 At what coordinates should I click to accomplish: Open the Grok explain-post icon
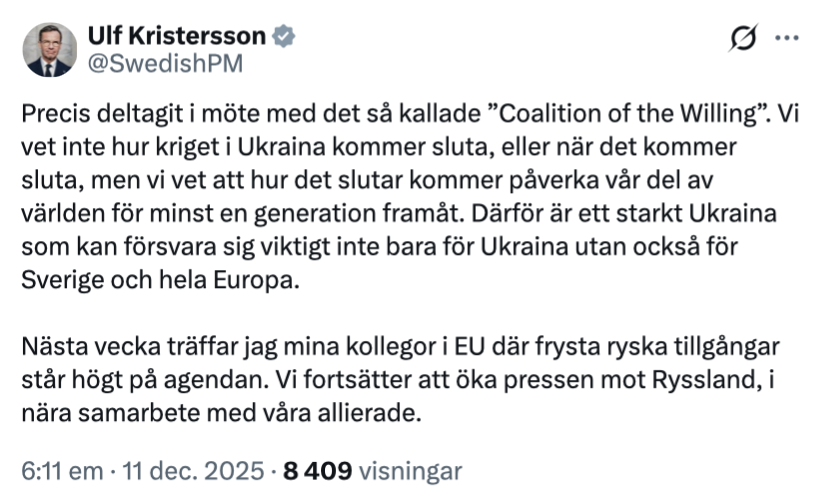pyautogui.click(x=743, y=39)
